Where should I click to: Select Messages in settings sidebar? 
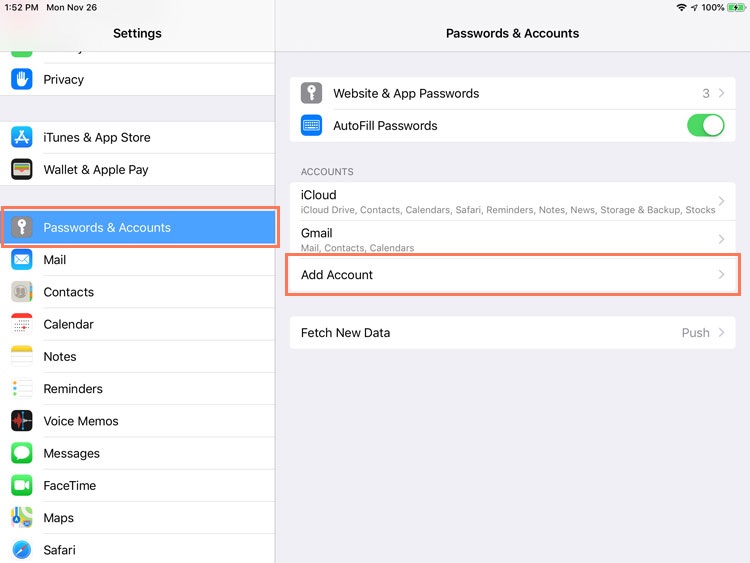(72, 453)
